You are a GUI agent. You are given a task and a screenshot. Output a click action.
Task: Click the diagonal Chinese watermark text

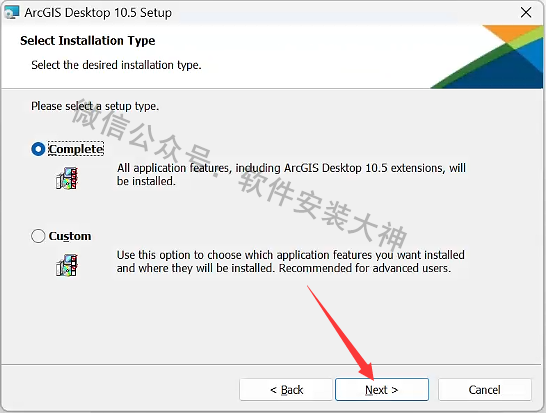pos(239,175)
